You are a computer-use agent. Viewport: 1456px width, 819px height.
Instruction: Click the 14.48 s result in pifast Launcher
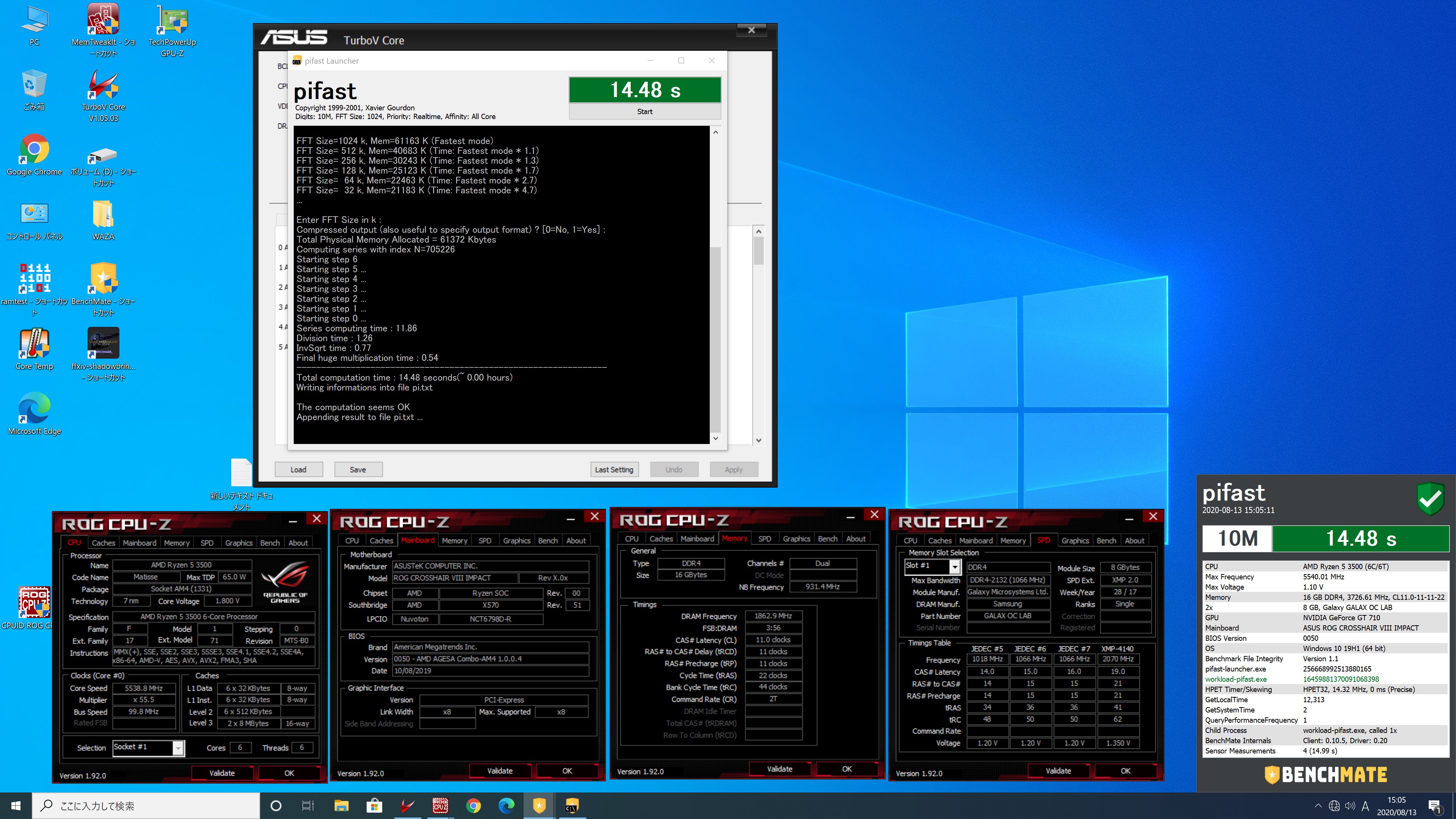click(x=645, y=90)
